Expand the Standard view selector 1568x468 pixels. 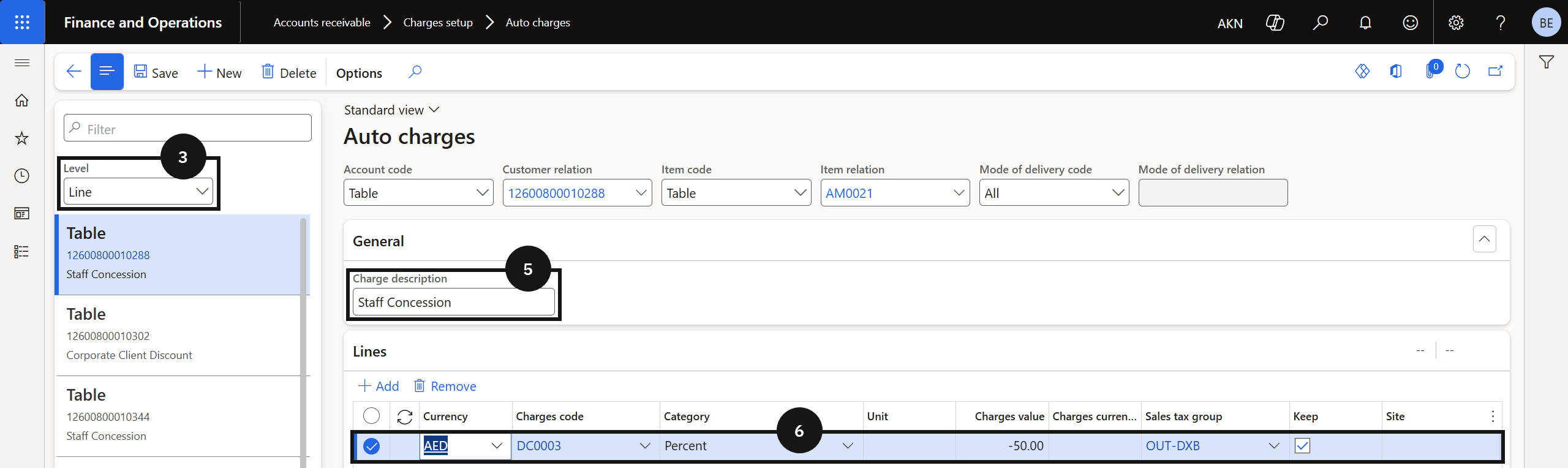pyautogui.click(x=392, y=110)
